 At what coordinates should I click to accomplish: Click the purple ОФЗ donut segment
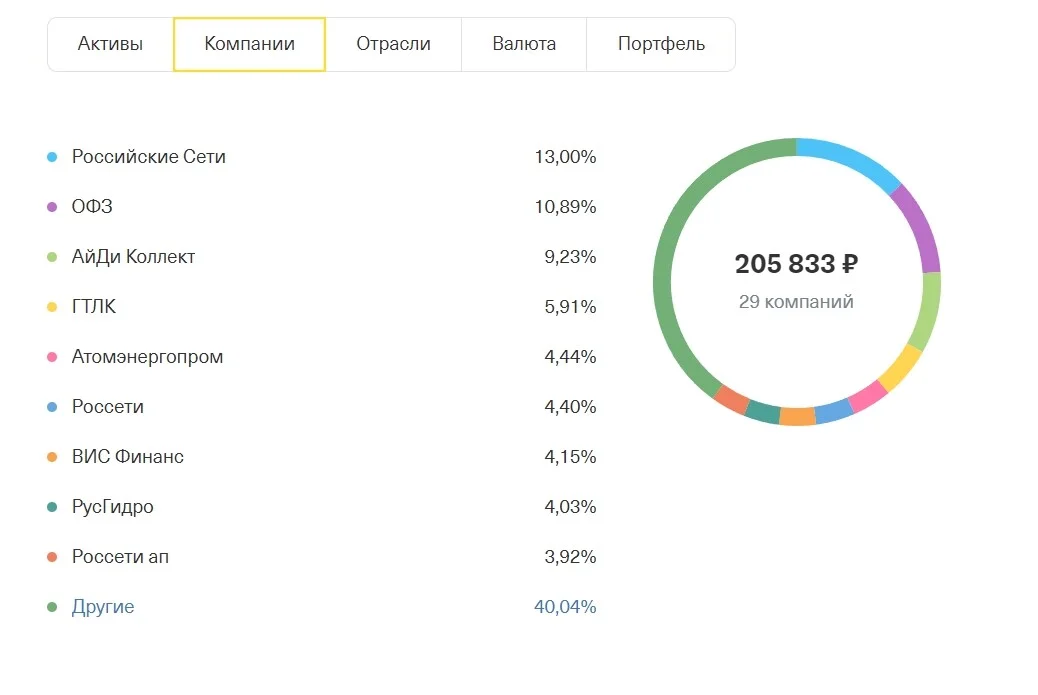[920, 226]
